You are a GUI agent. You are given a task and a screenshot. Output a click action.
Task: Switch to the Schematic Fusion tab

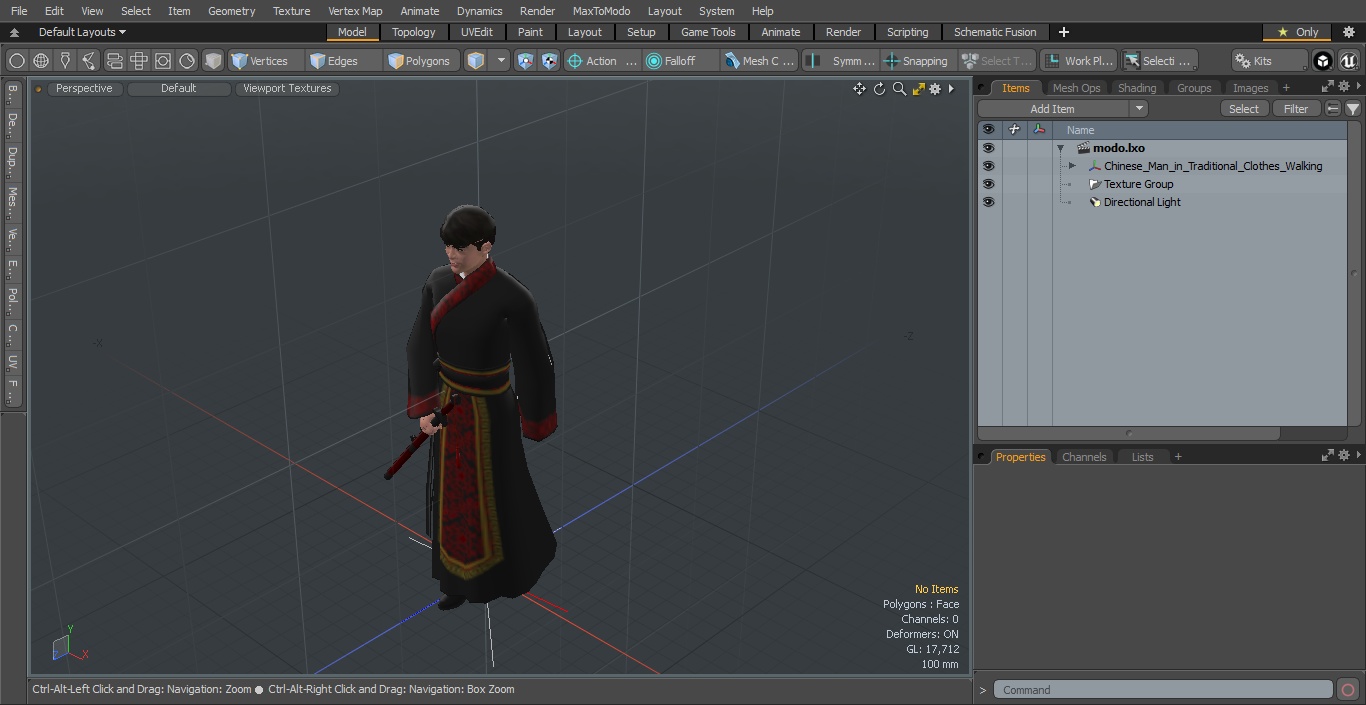point(995,32)
